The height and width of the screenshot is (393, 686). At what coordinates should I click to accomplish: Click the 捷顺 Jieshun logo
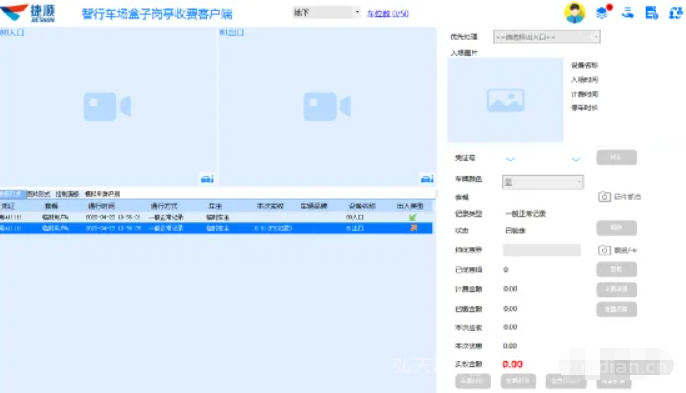point(28,13)
